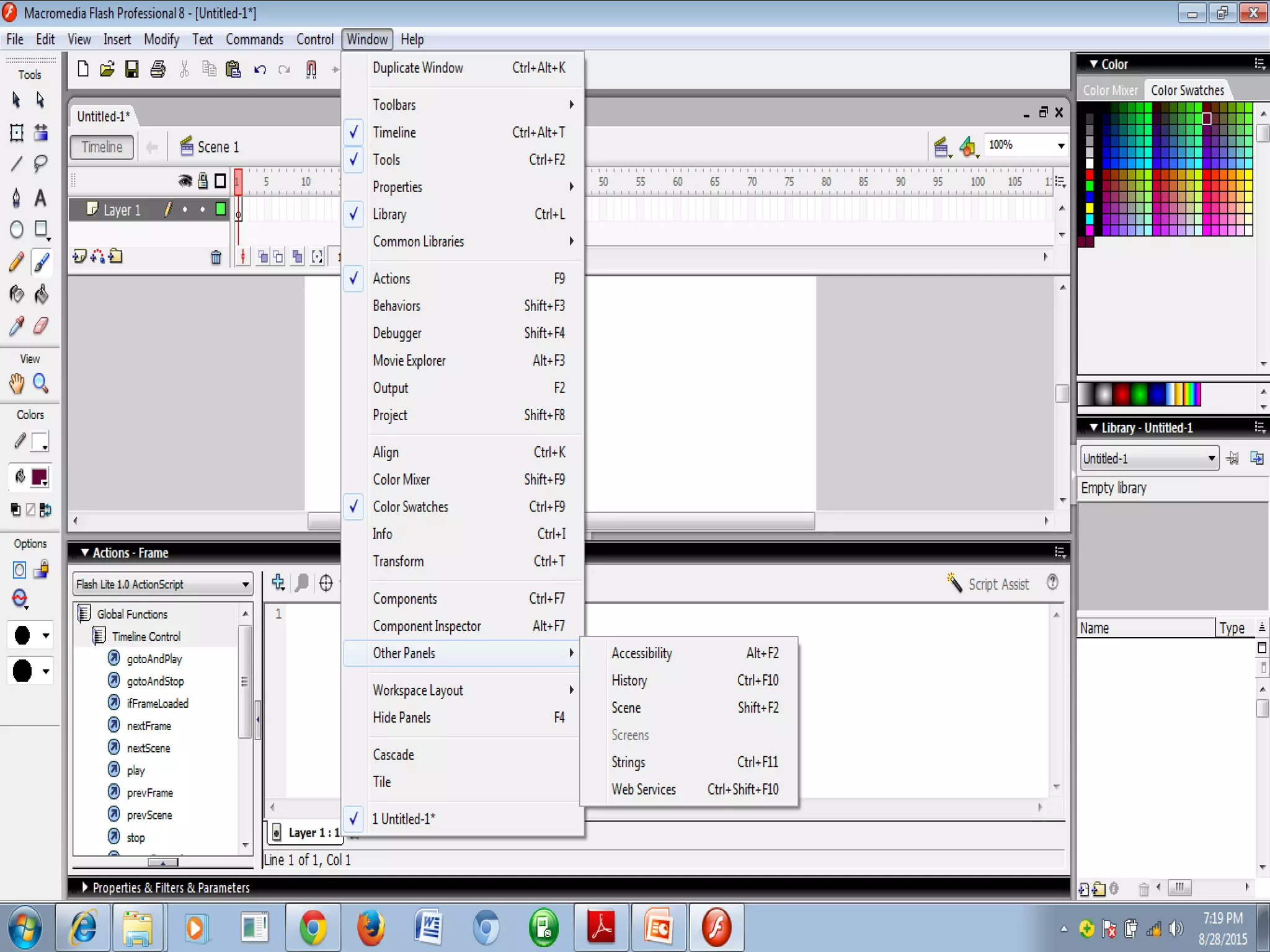
Task: Click the Save disk icon in toolbar
Action: pyautogui.click(x=131, y=69)
